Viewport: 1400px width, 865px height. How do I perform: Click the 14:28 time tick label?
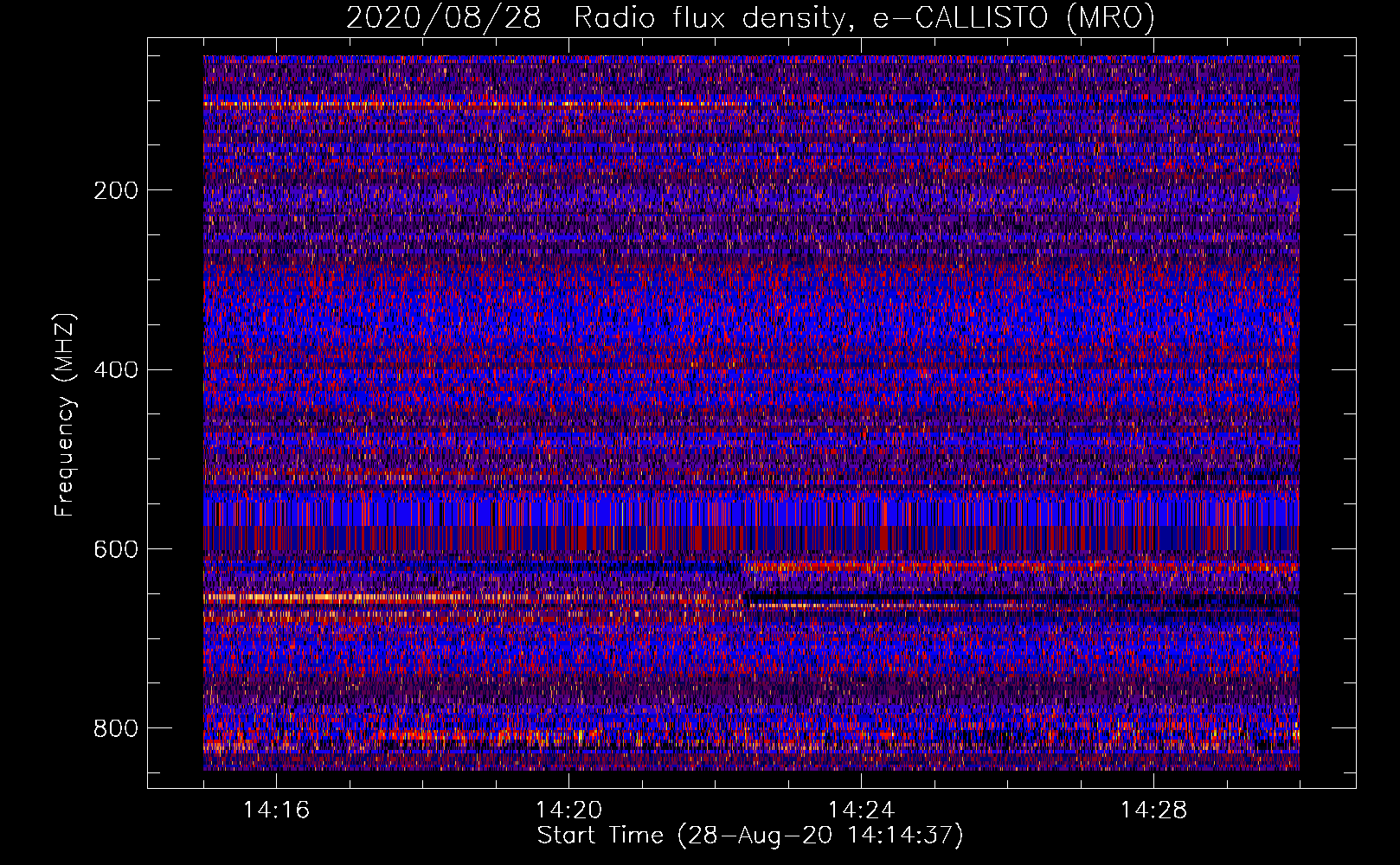point(1153,811)
